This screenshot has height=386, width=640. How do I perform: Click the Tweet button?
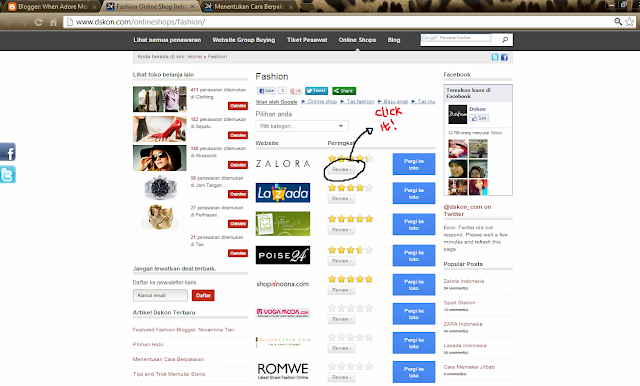coord(316,91)
